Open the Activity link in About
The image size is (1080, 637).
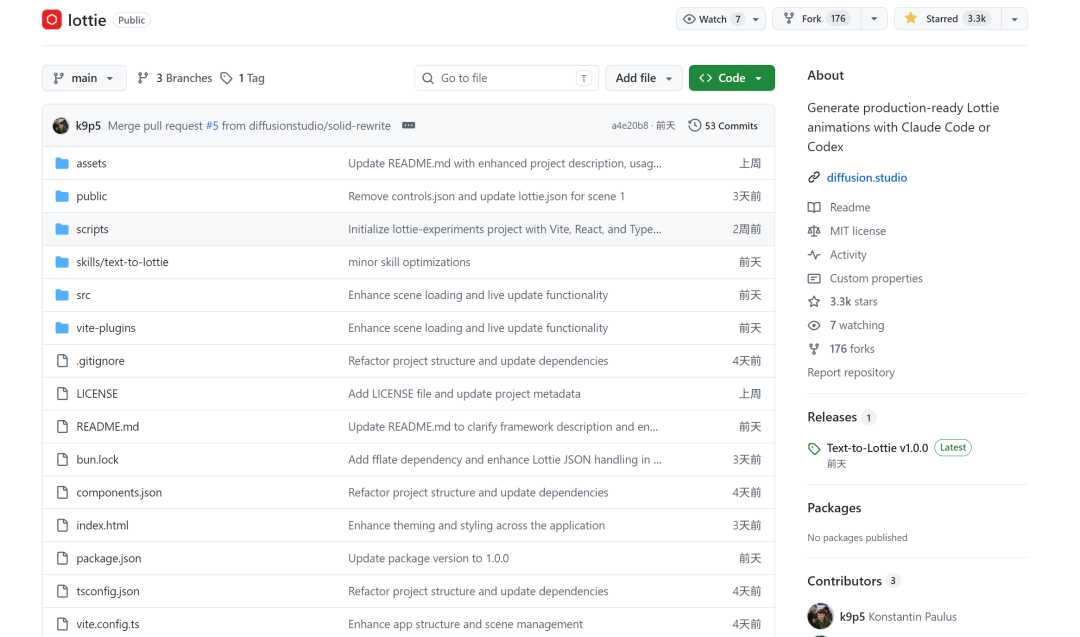tap(848, 255)
